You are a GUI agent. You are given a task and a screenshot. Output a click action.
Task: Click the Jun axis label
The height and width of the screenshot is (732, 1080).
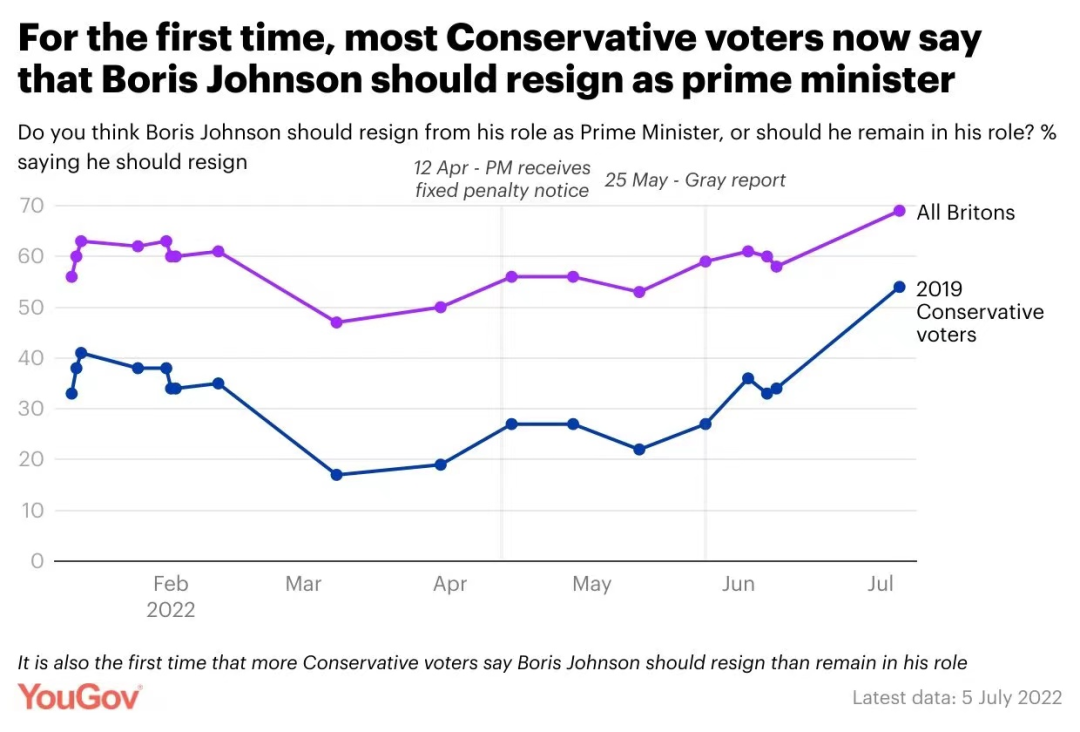click(x=738, y=584)
